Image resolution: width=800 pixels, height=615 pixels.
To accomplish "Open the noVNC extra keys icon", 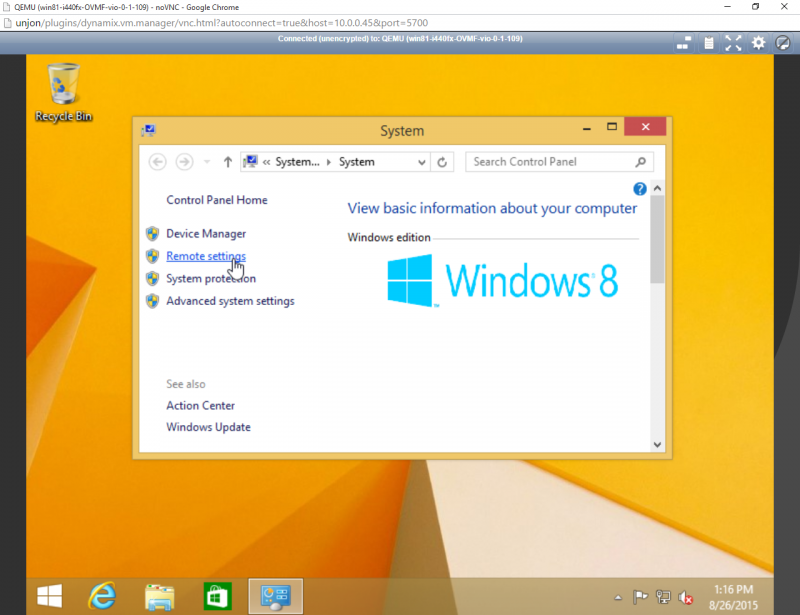I will tap(684, 43).
